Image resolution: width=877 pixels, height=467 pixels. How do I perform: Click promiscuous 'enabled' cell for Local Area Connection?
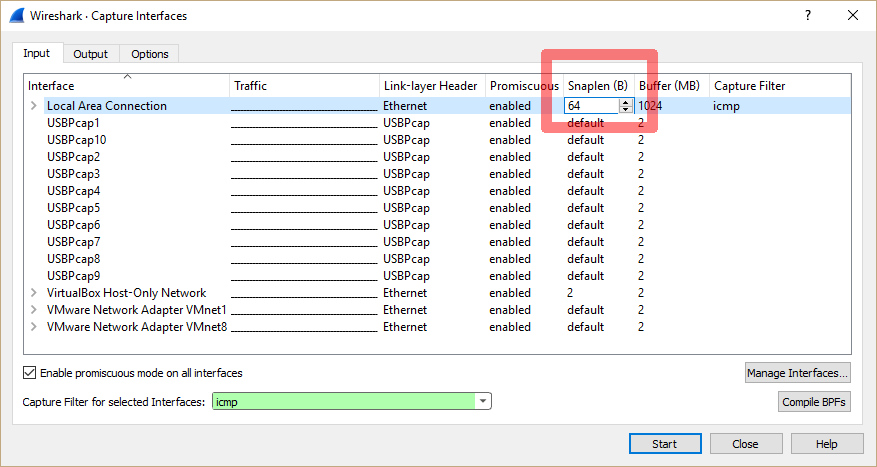pos(510,106)
